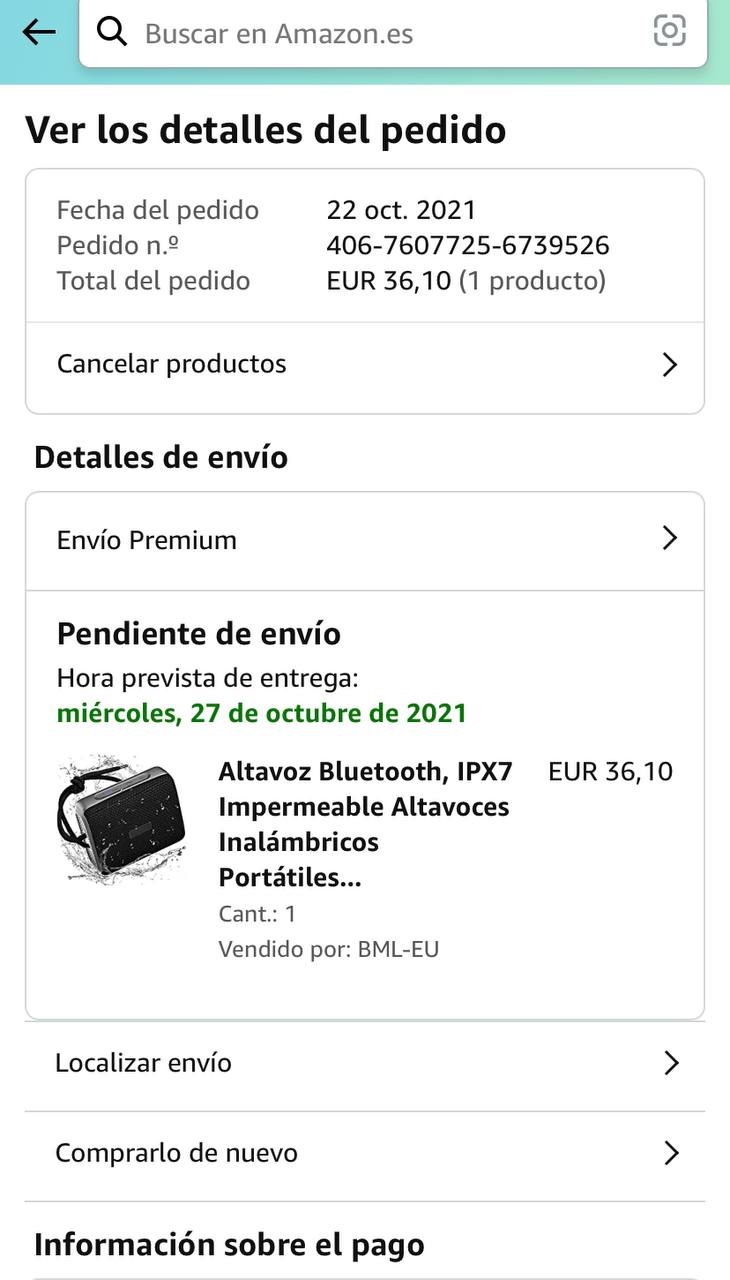The height and width of the screenshot is (1280, 730).
Task: Click the order number 406-7607725-6739526
Action: tap(468, 246)
